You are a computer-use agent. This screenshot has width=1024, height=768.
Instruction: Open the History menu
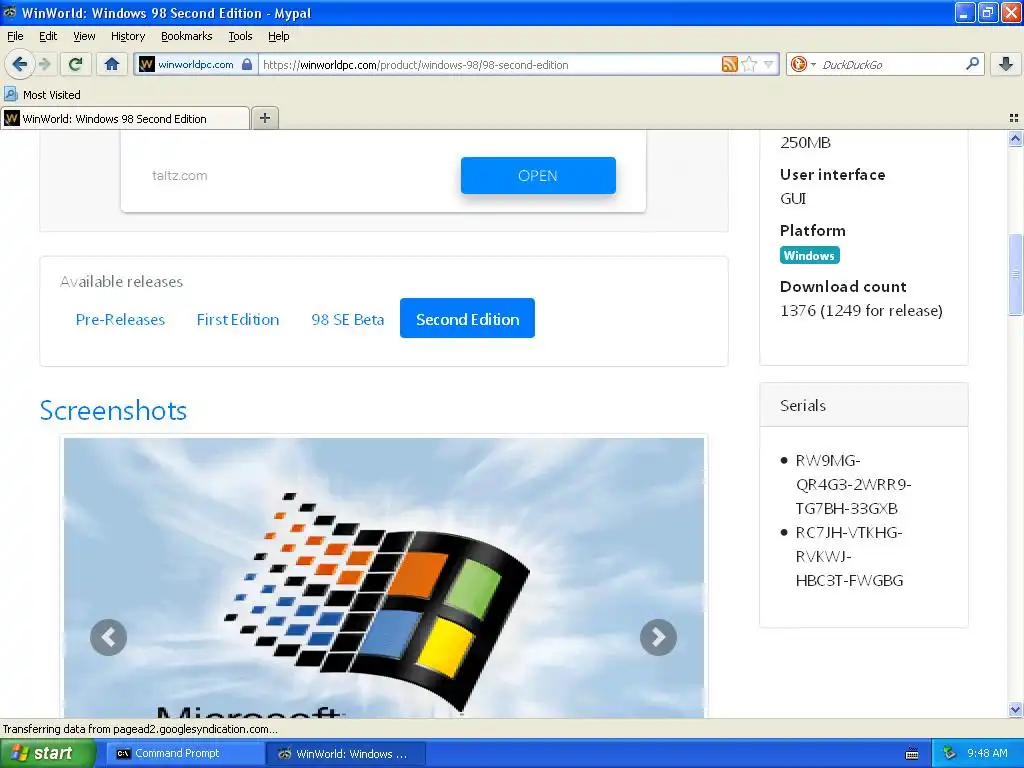(128, 36)
